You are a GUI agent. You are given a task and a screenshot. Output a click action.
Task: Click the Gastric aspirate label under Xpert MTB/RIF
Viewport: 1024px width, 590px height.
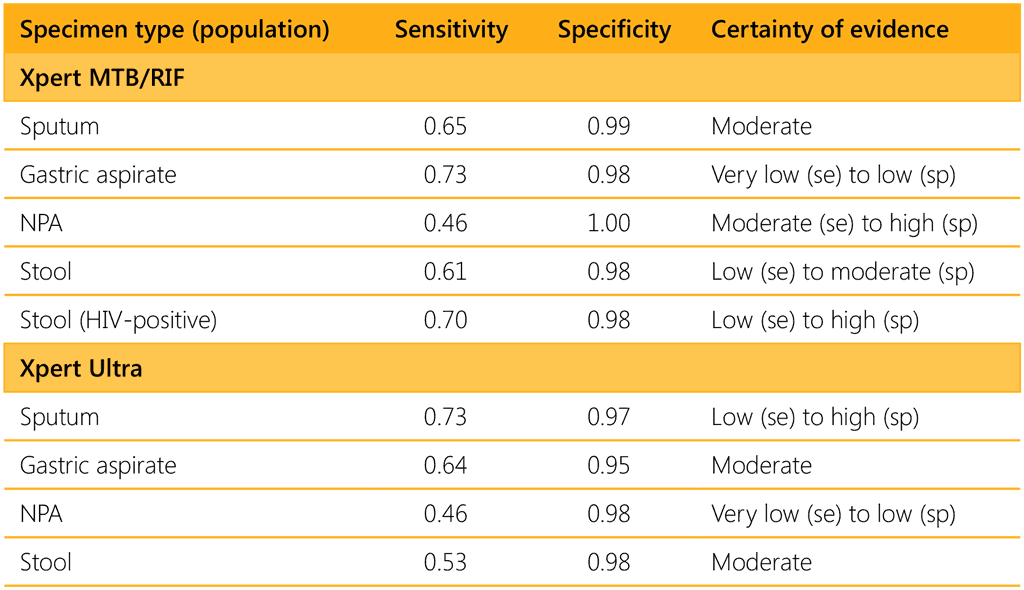[x=98, y=175]
